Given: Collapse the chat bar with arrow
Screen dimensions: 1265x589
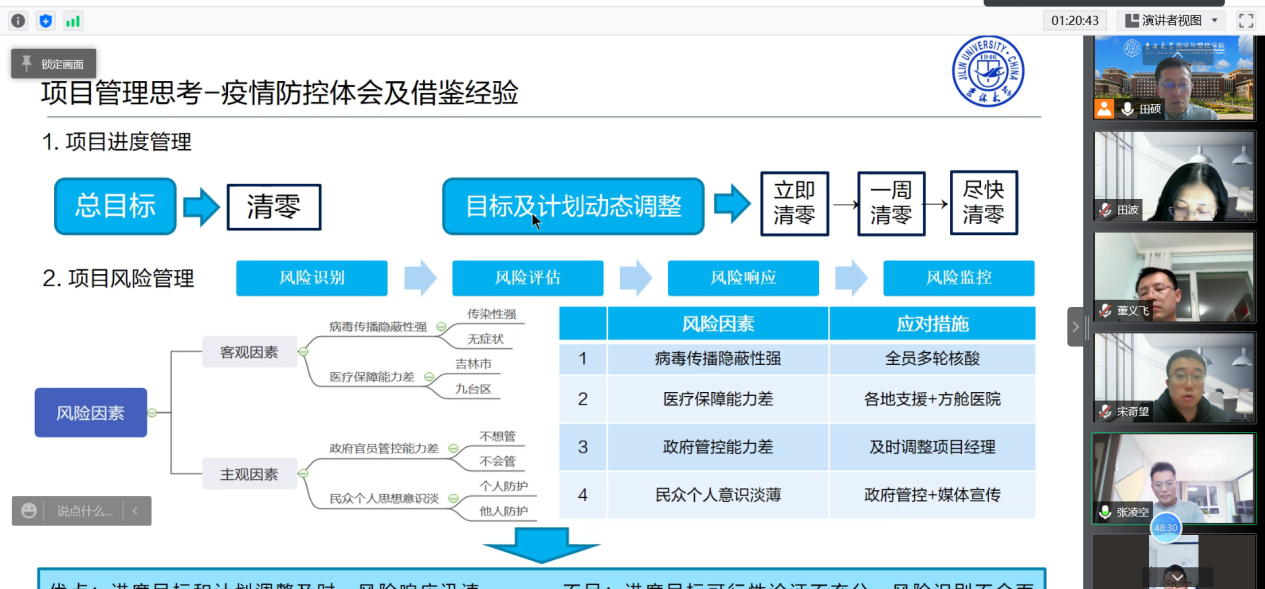Looking at the screenshot, I should [136, 511].
